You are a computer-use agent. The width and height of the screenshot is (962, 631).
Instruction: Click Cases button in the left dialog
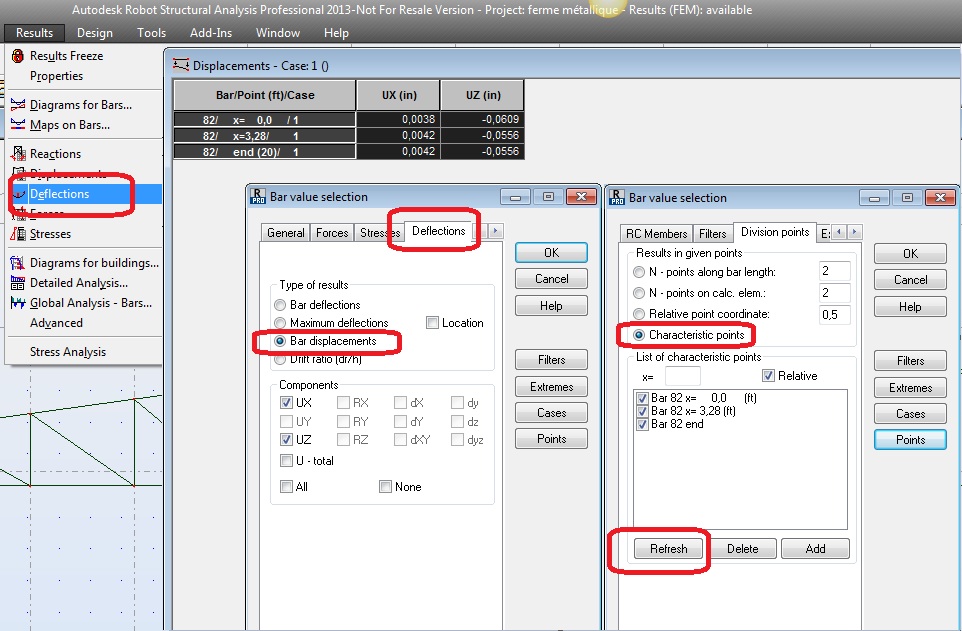551,413
